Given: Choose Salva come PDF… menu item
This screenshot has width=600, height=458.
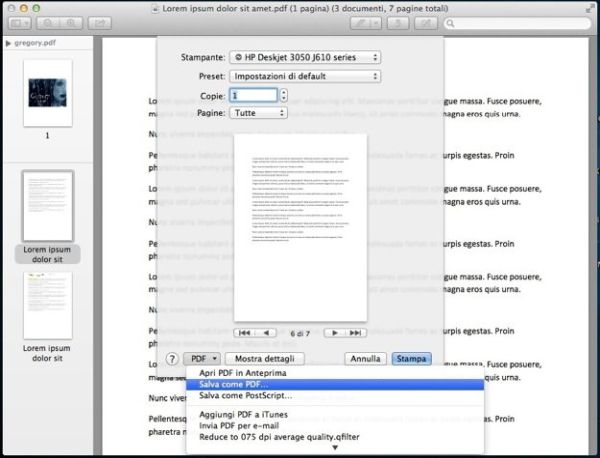Looking at the screenshot, I should [x=240, y=384].
